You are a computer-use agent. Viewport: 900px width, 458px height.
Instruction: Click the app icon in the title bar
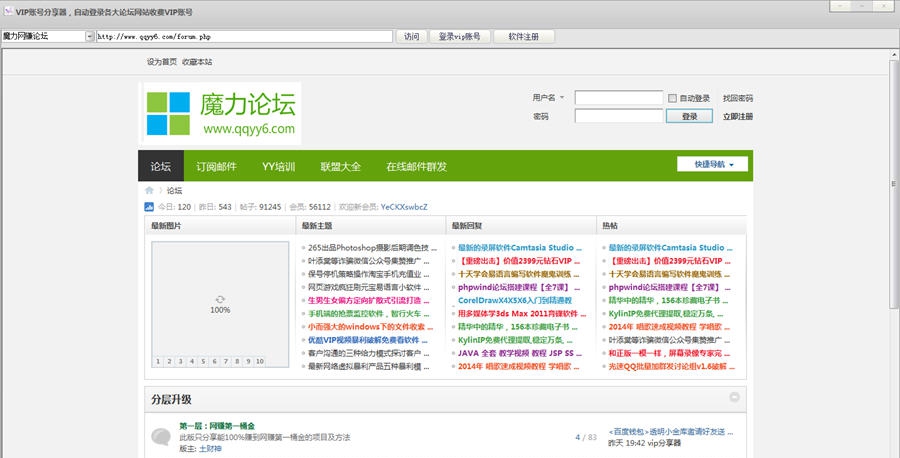(8, 9)
